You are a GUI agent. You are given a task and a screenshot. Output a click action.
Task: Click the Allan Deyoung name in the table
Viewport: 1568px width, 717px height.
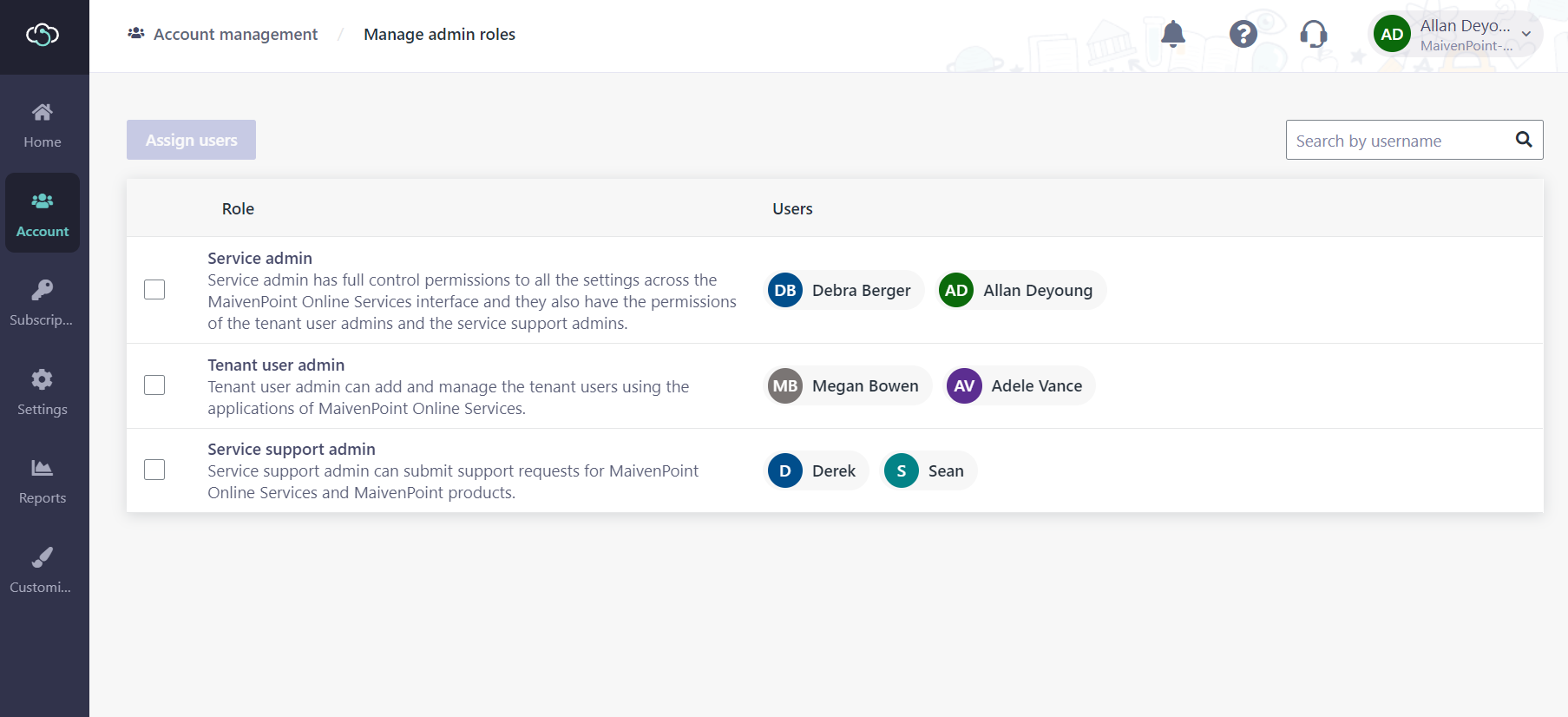click(x=1038, y=290)
